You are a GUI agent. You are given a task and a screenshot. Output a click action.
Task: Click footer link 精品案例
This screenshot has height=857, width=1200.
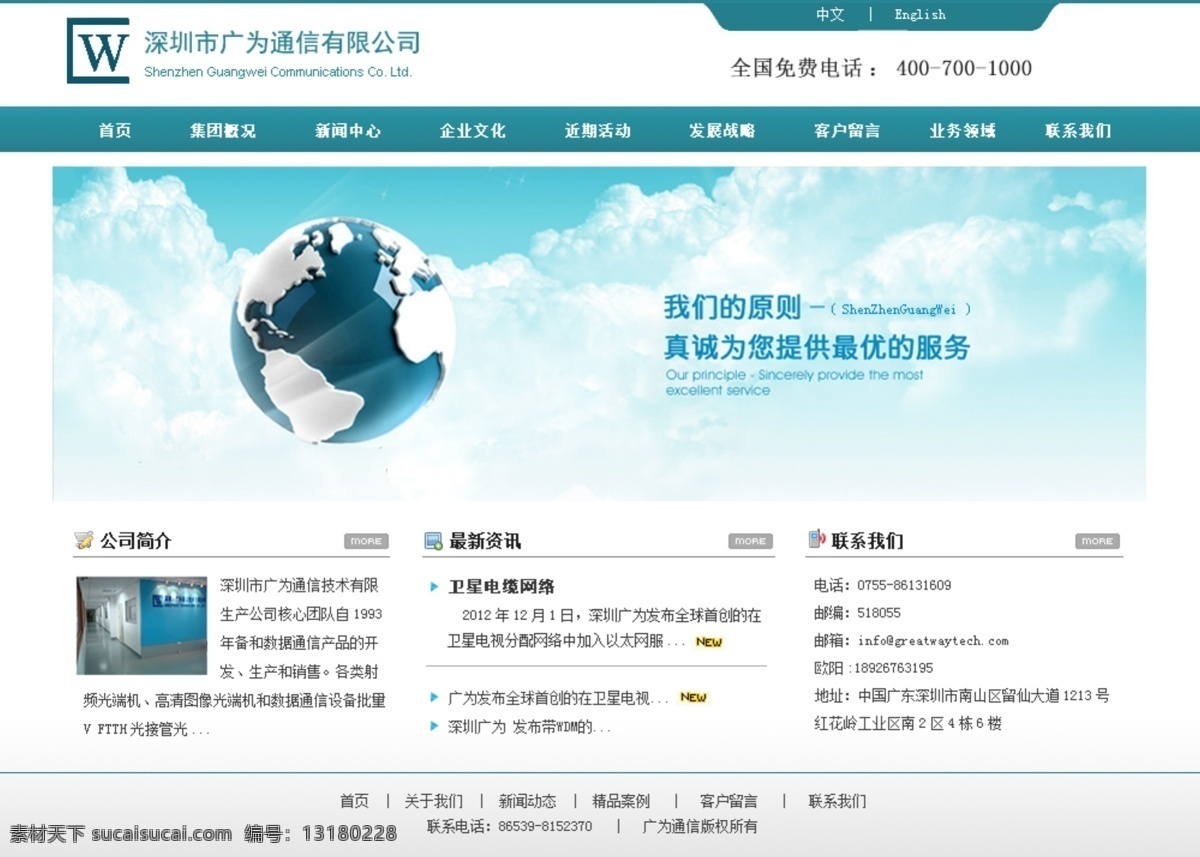(x=621, y=801)
